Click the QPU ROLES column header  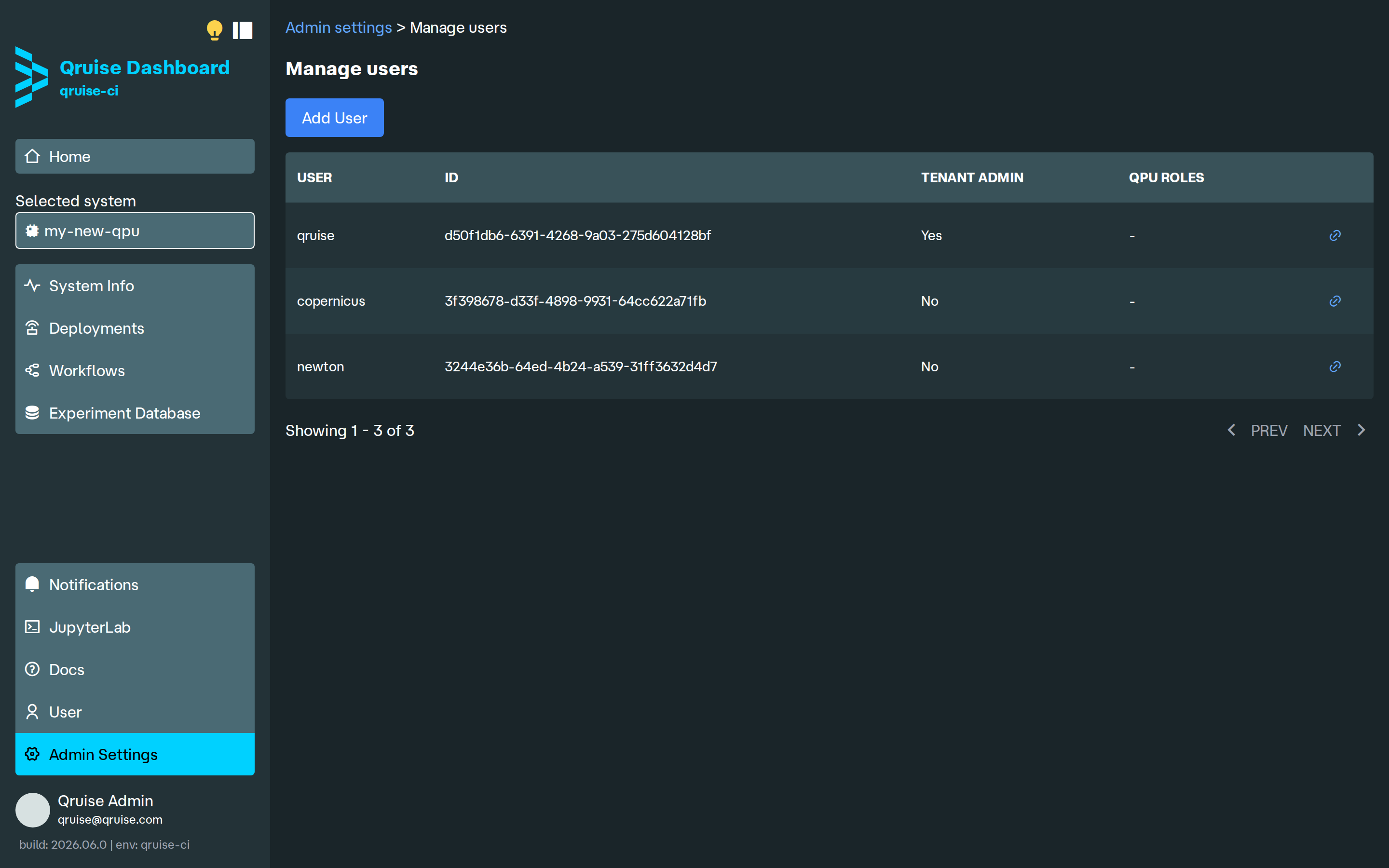pos(1166,177)
